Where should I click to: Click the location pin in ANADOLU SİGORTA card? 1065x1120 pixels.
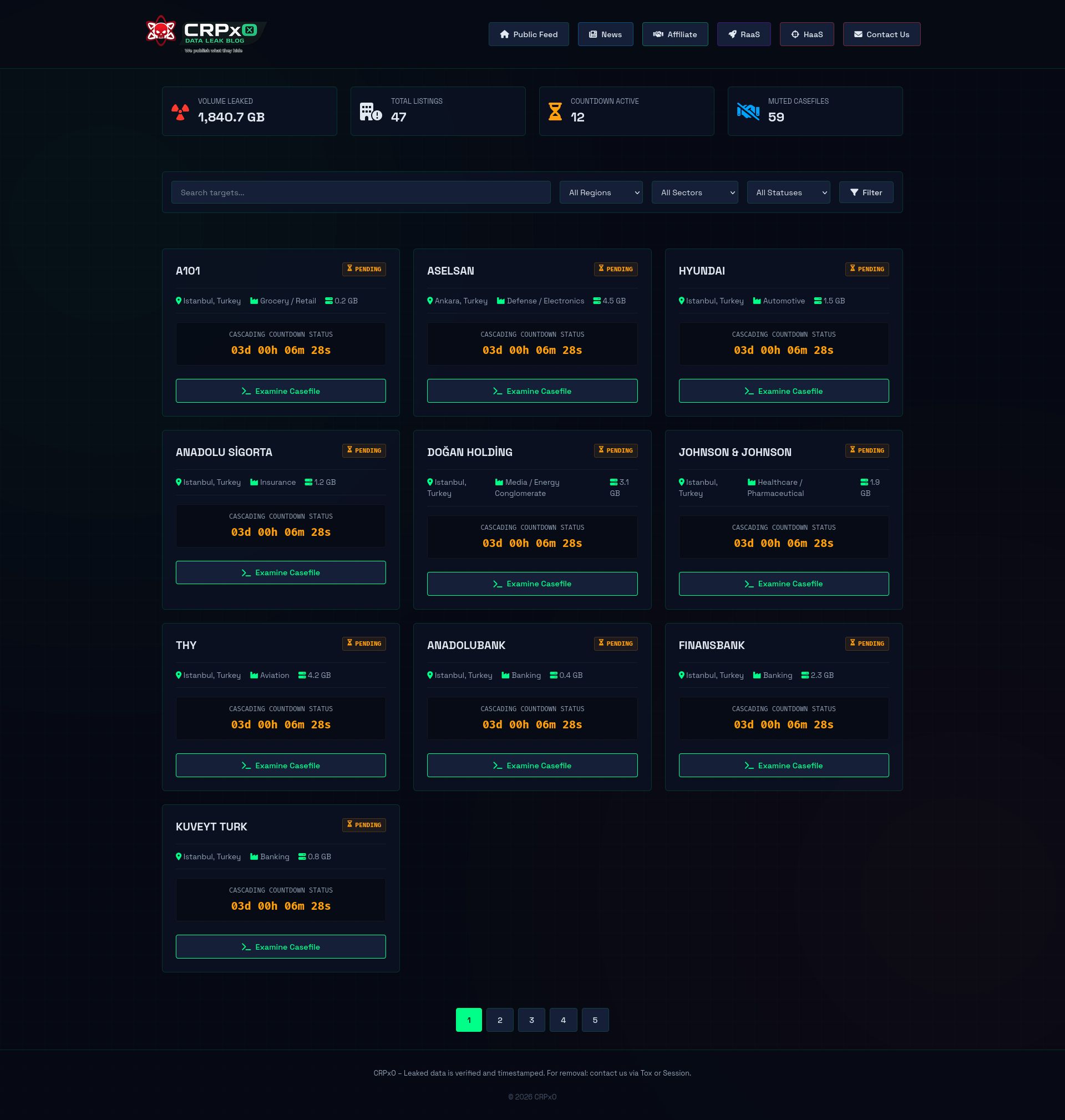[x=179, y=483]
